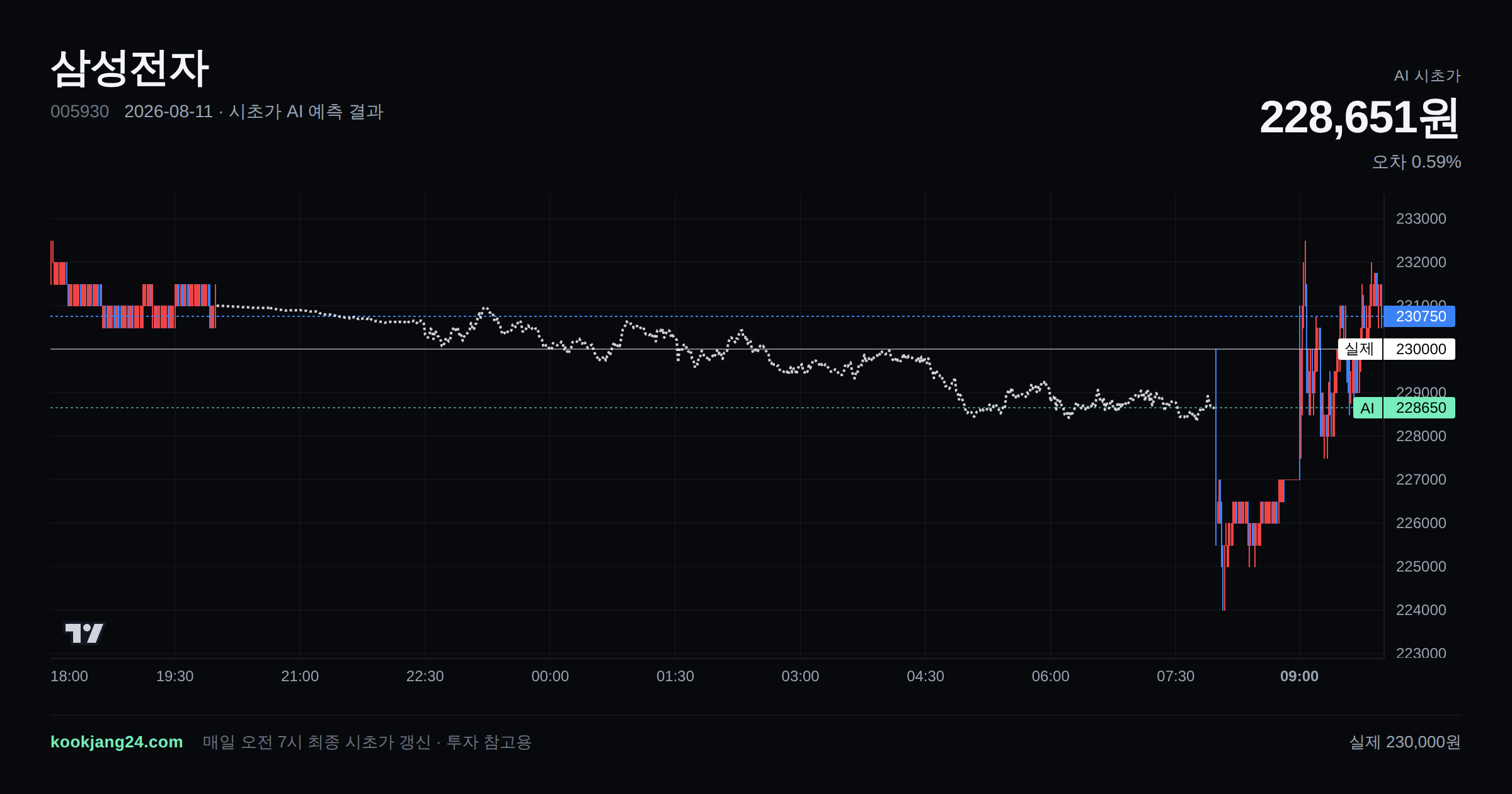The height and width of the screenshot is (794, 1512).
Task: Click the 01:30 time axis label
Action: pyautogui.click(x=675, y=676)
